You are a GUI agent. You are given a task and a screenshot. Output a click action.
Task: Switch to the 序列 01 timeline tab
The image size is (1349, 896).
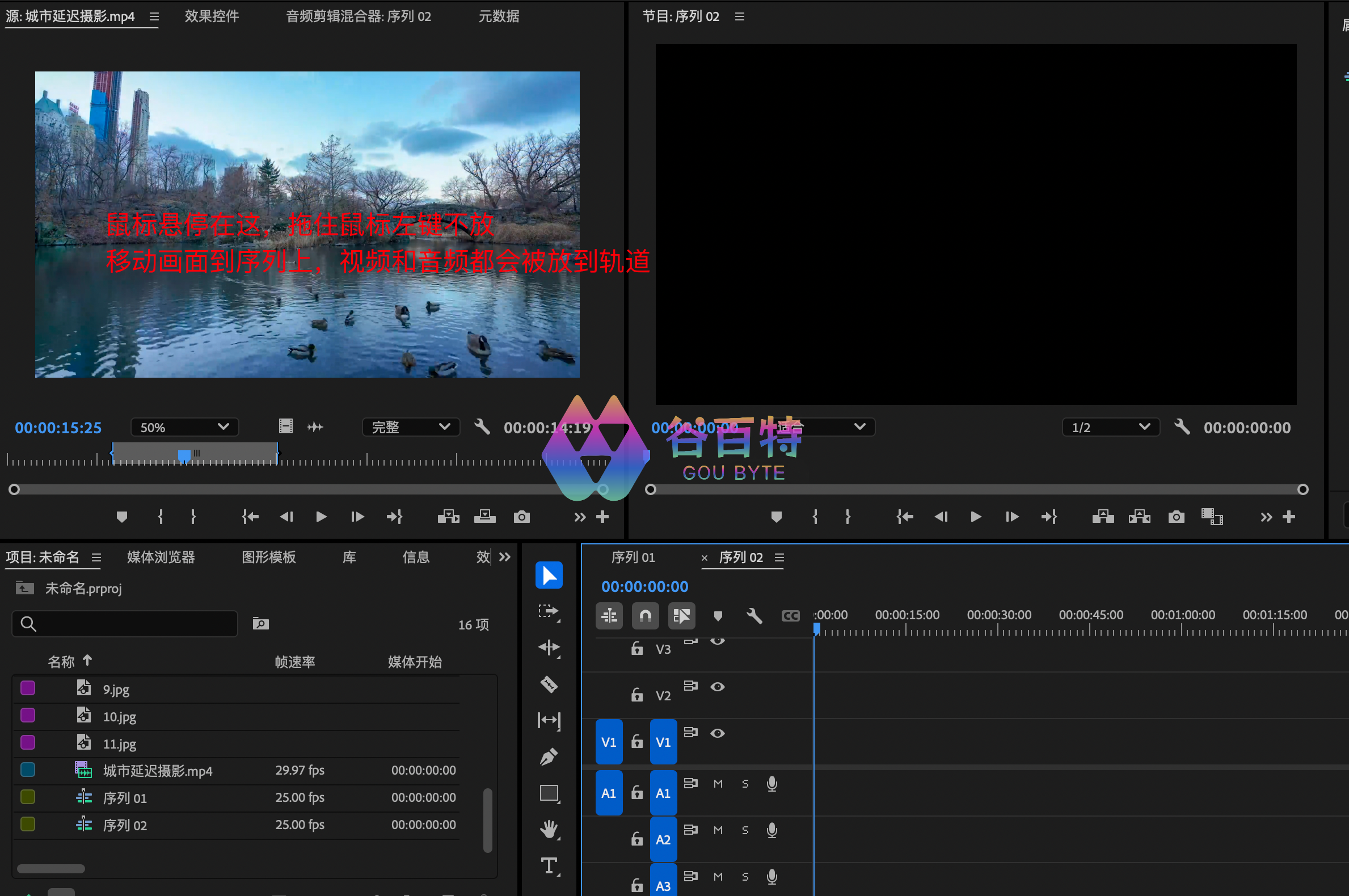coord(633,557)
